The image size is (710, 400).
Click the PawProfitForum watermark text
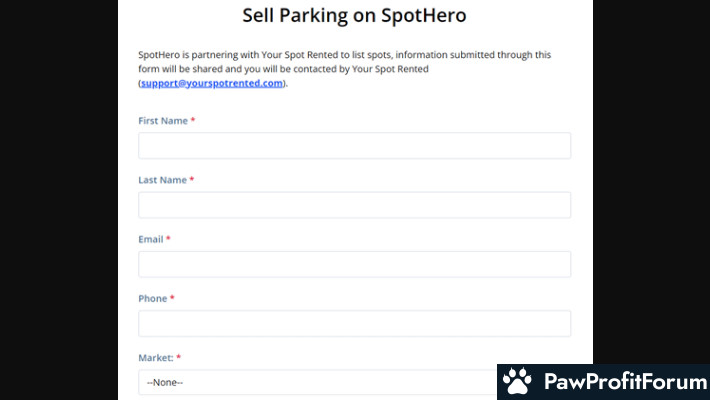pyautogui.click(x=625, y=381)
